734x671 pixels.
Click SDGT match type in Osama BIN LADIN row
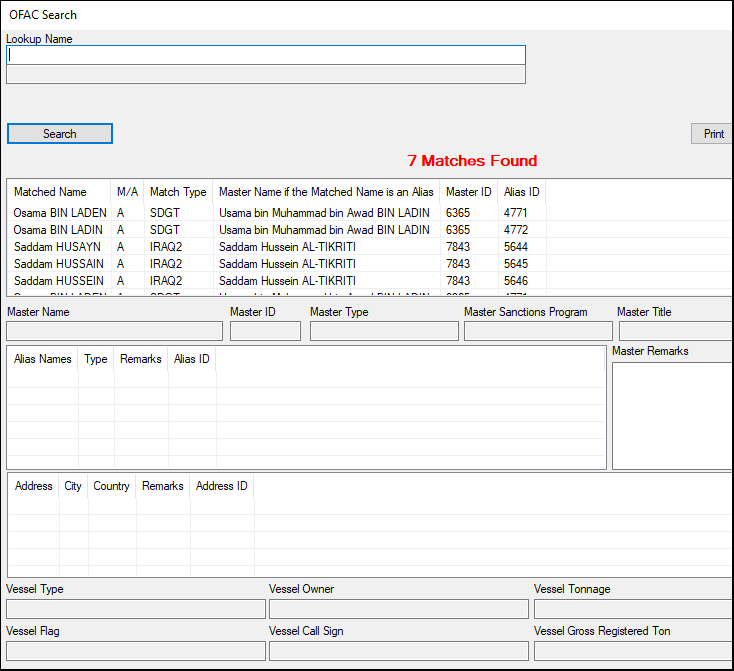[165, 230]
